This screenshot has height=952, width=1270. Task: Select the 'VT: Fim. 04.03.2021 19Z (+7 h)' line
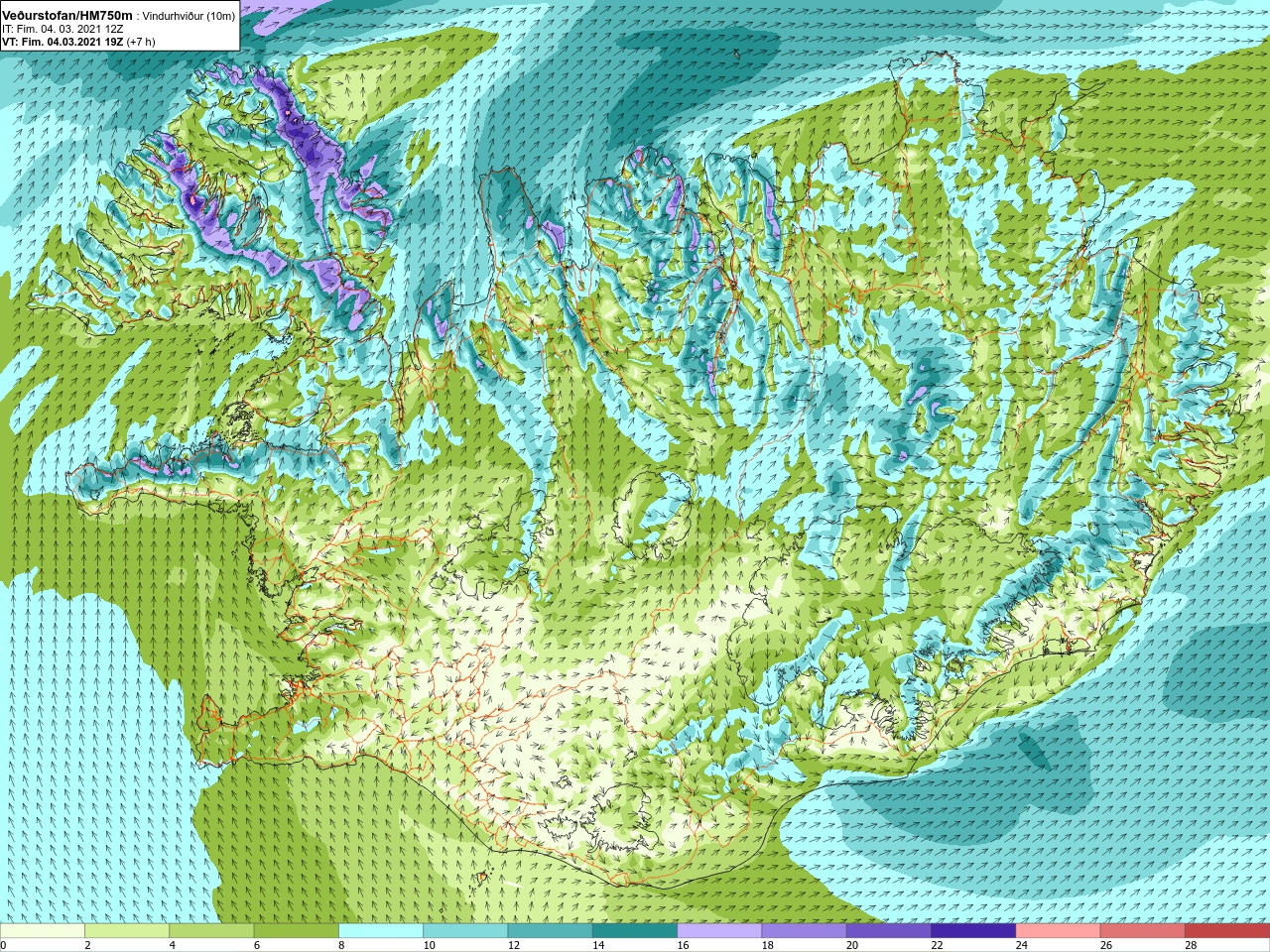76,43
